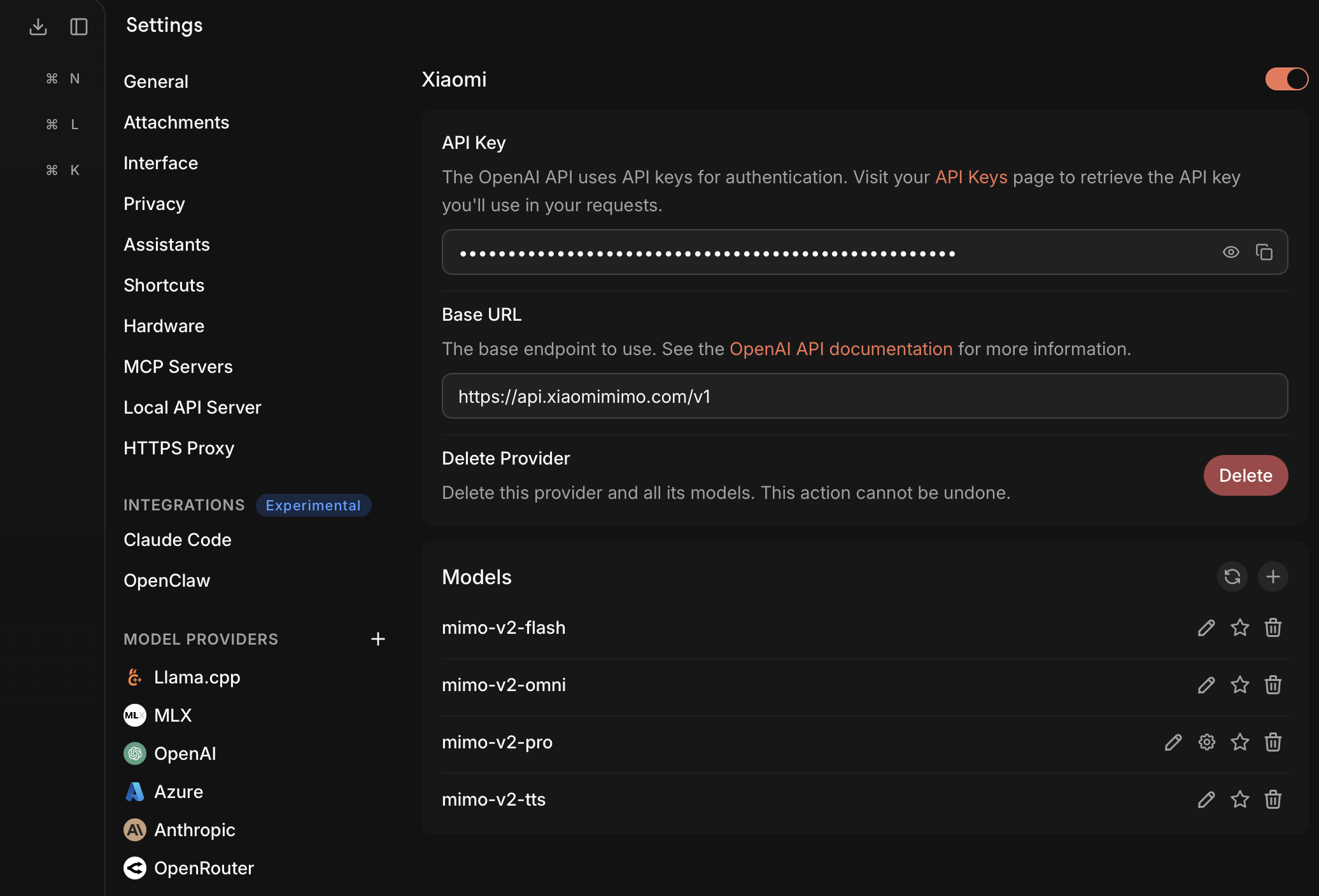Select the Llama.cpp provider
The height and width of the screenshot is (896, 1319).
tap(197, 677)
